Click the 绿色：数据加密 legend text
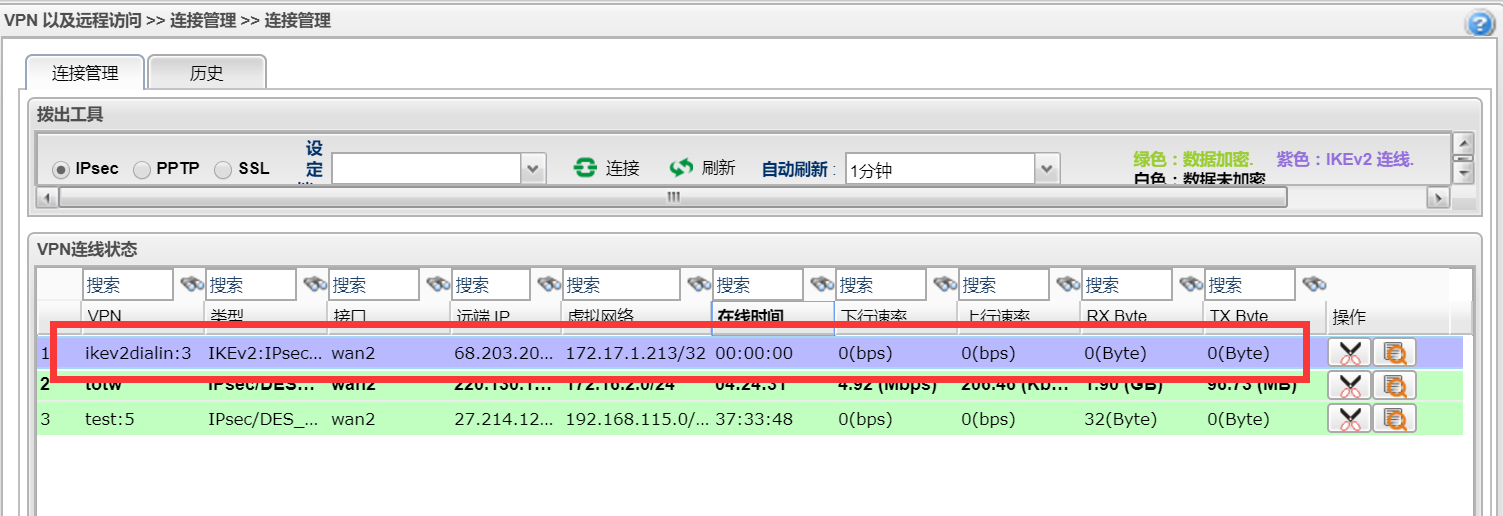Viewport: 1503px width, 516px height. point(1193,159)
